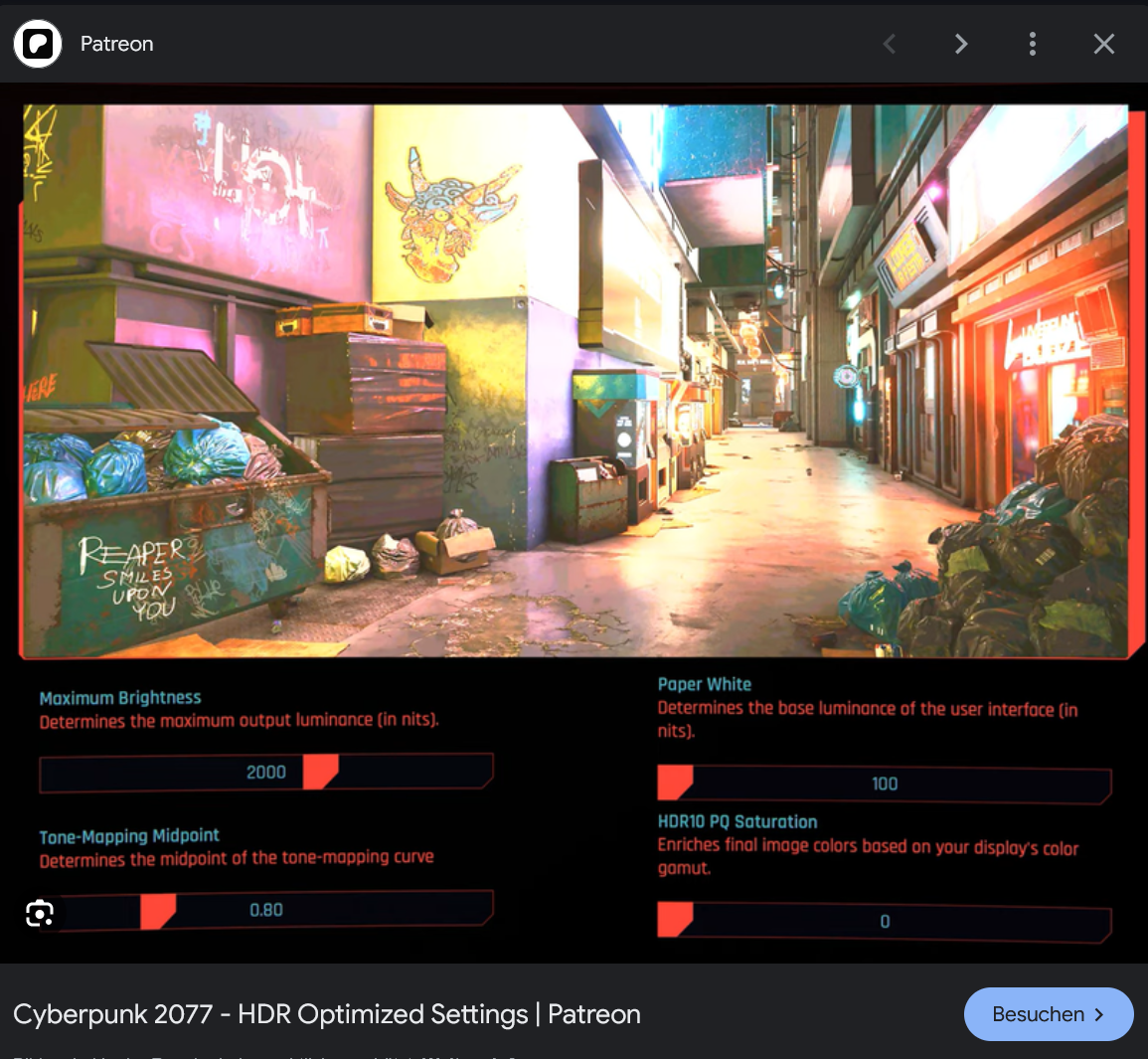
Task: Click the 2000 brightness value
Action: [265, 772]
